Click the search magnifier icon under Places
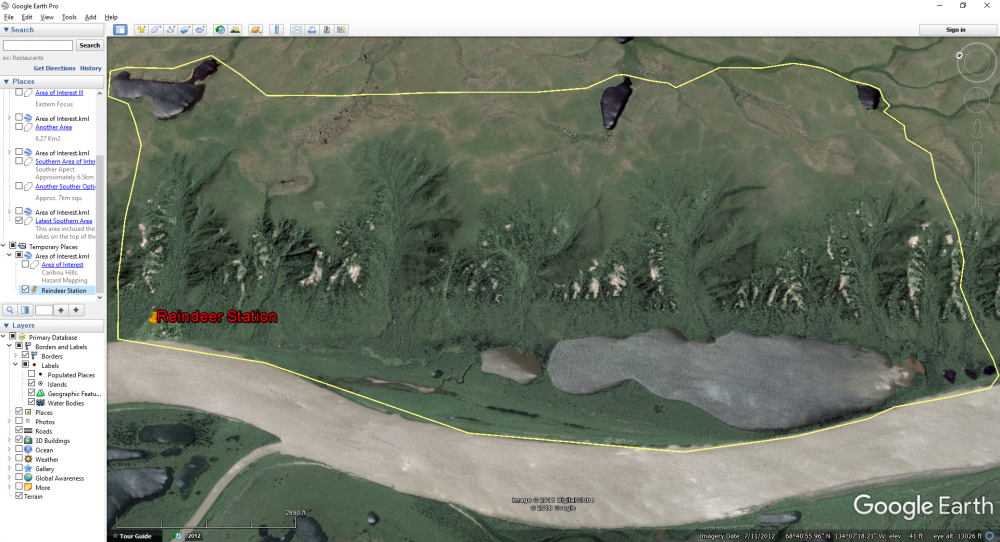 pyautogui.click(x=10, y=310)
